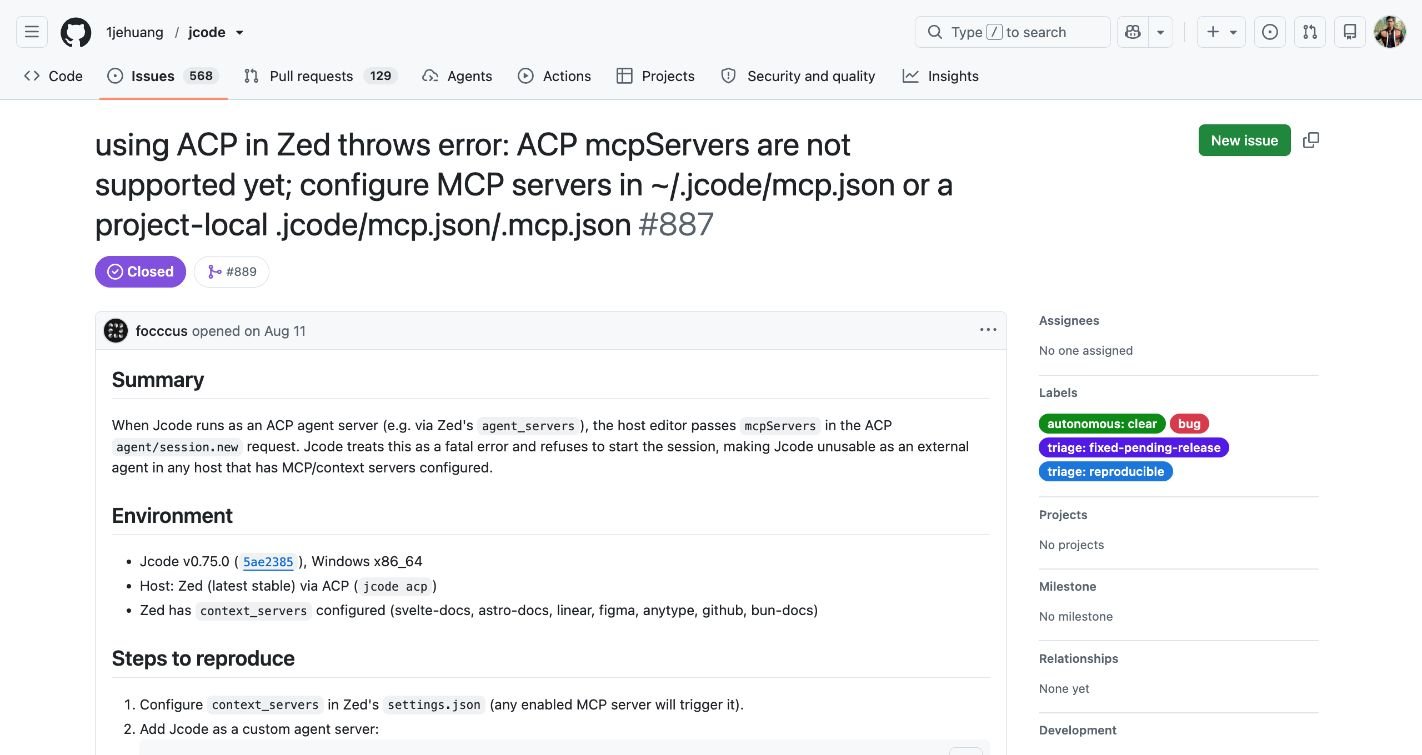Open the user profile avatar menu
This screenshot has width=1422, height=755.
pos(1390,32)
